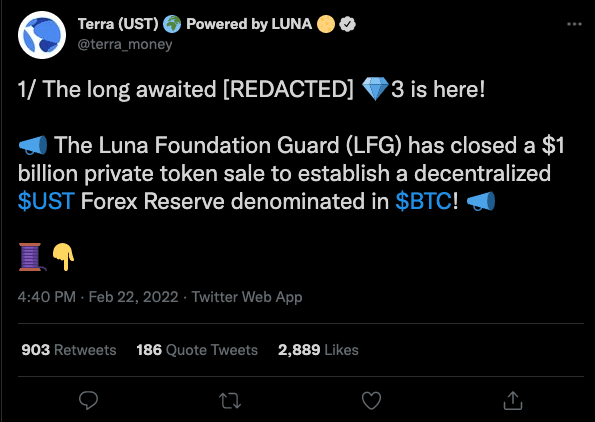Click the verified checkmark badge
595x422 pixels.
pyautogui.click(x=347, y=25)
